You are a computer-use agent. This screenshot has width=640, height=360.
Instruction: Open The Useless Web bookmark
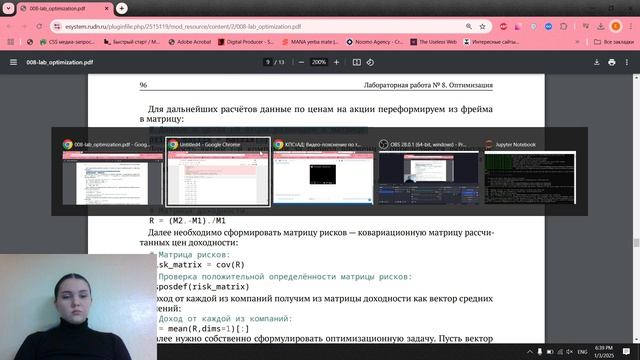[x=433, y=42]
